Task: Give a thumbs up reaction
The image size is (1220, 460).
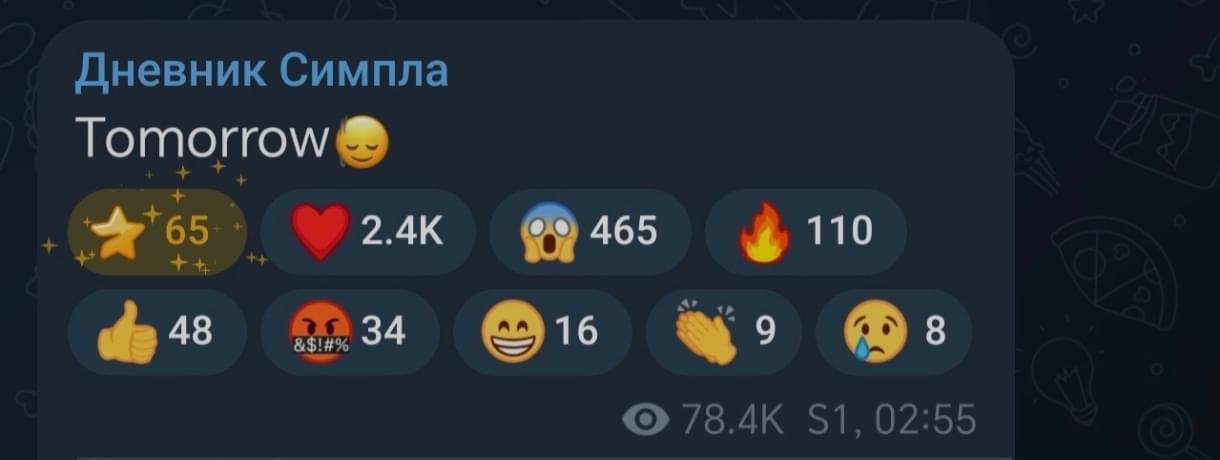Action: coord(127,332)
